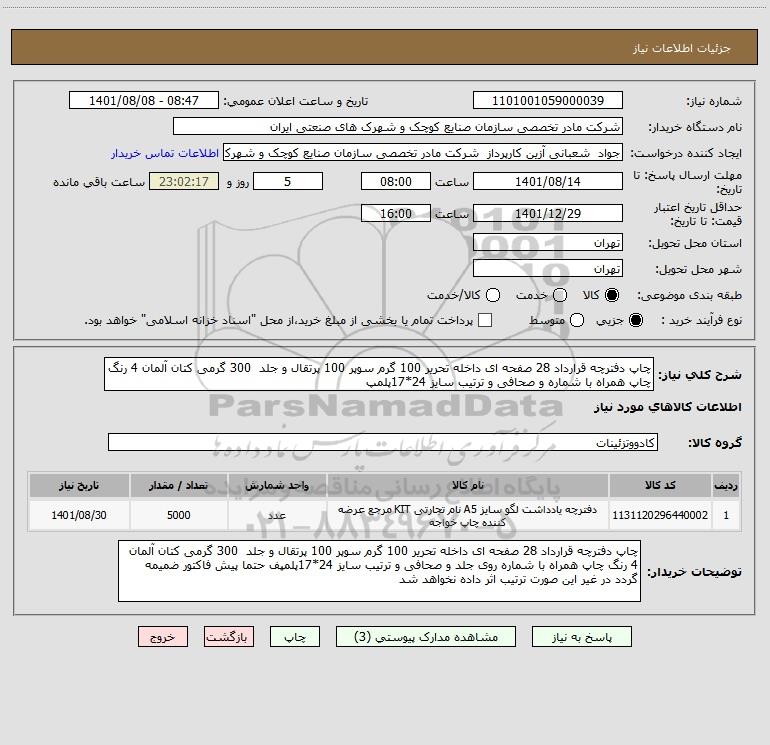Click the بازگشت back button

pyautogui.click(x=229, y=636)
